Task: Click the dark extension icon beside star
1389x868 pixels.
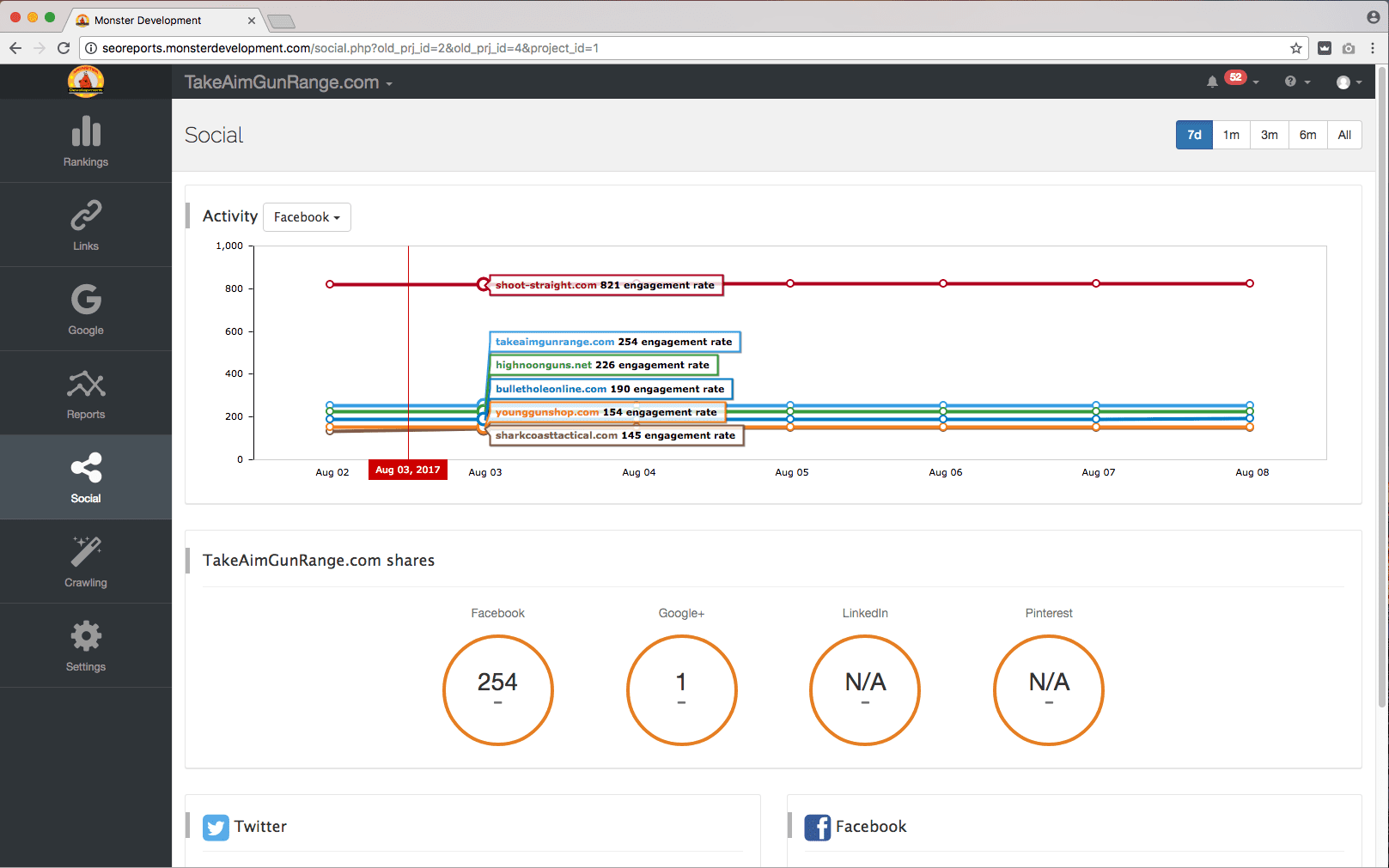Action: click(1325, 49)
